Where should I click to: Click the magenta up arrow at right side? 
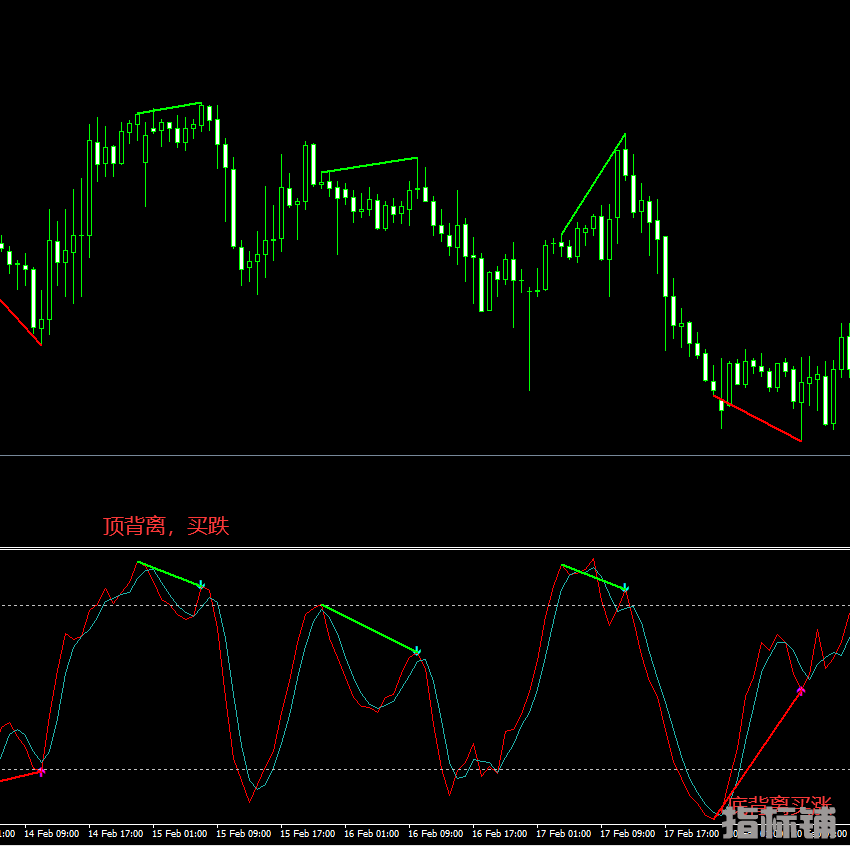801,689
